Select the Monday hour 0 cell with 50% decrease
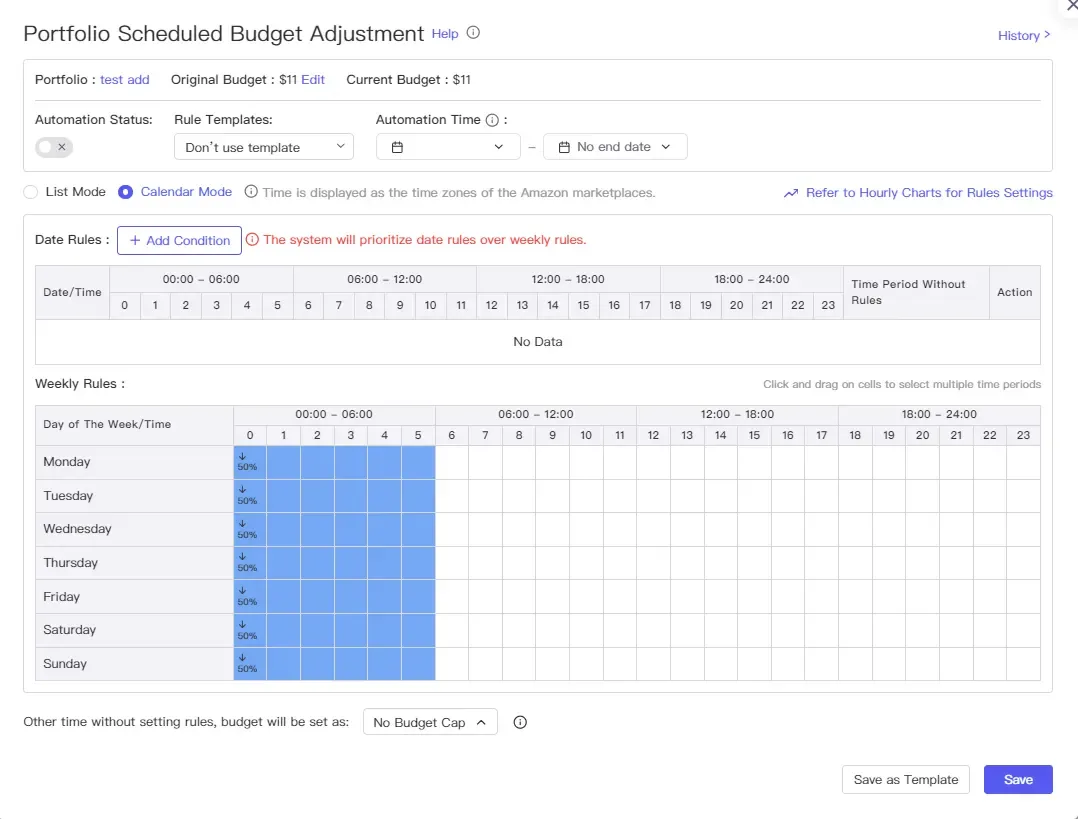This screenshot has height=819, width=1078. point(250,462)
